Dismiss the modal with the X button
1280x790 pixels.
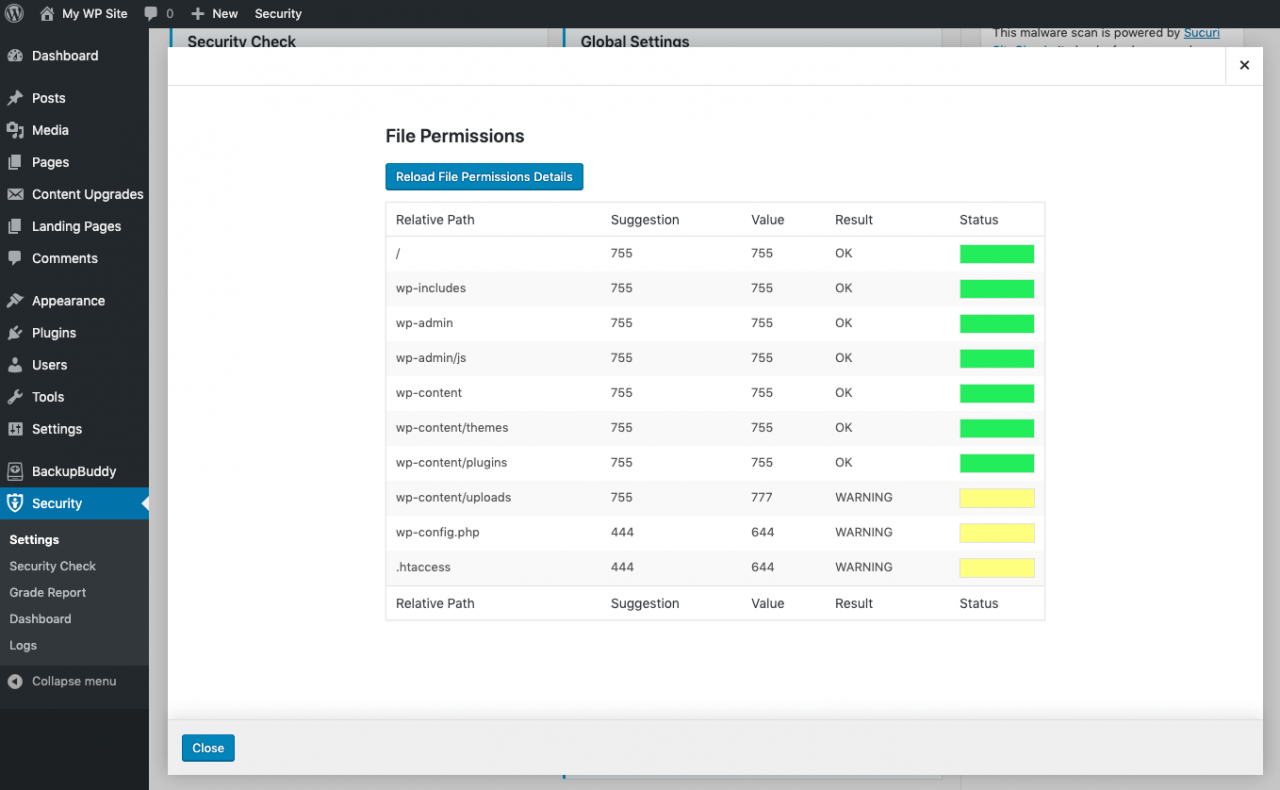coord(1244,65)
